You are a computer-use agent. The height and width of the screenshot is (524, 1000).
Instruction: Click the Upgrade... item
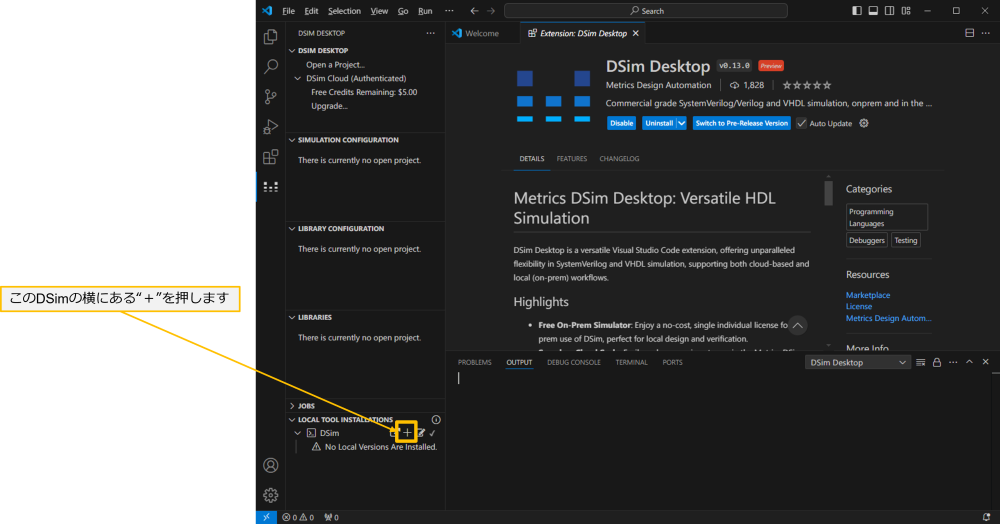329,106
